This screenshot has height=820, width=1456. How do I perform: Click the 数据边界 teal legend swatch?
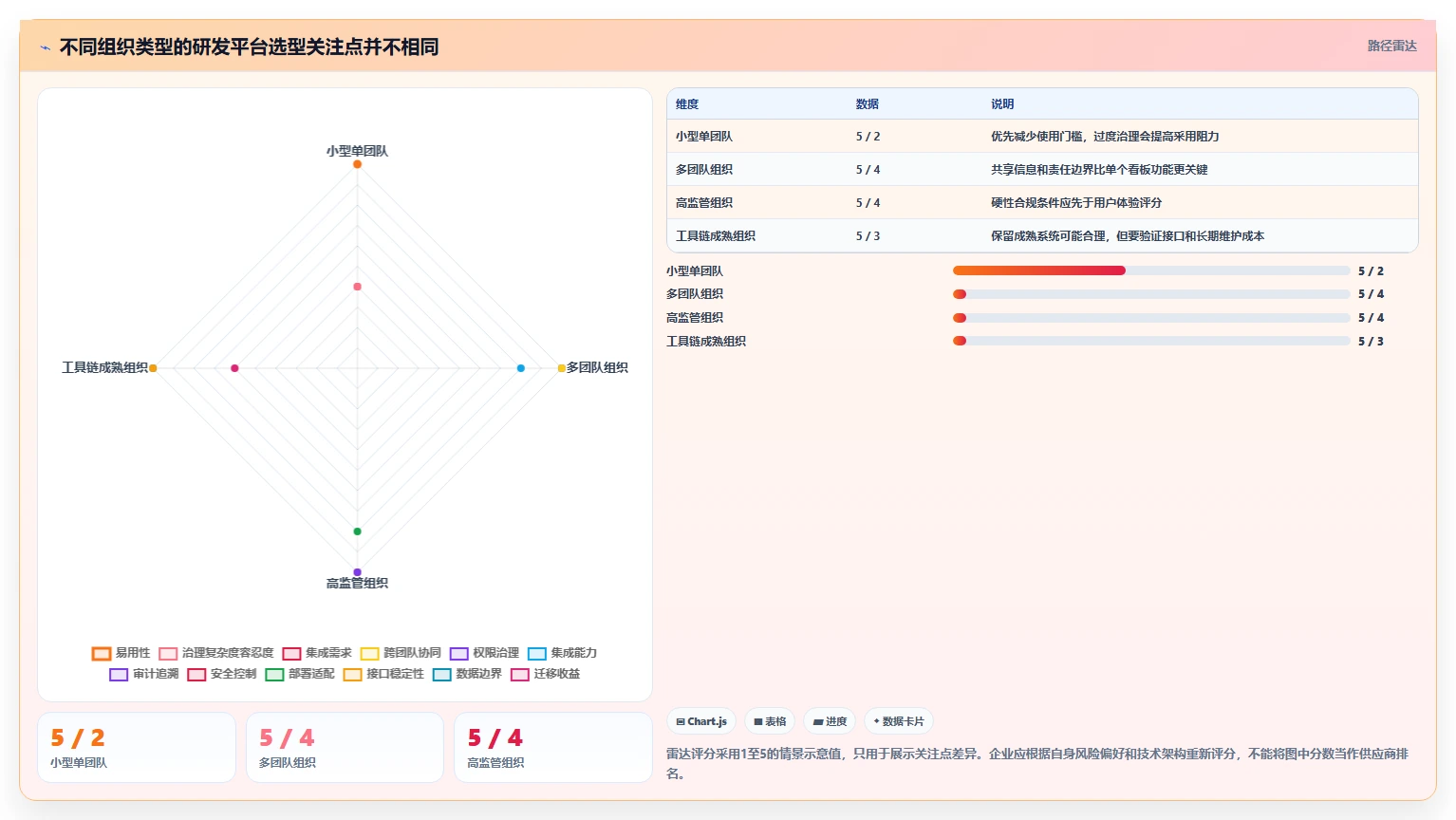coord(441,675)
